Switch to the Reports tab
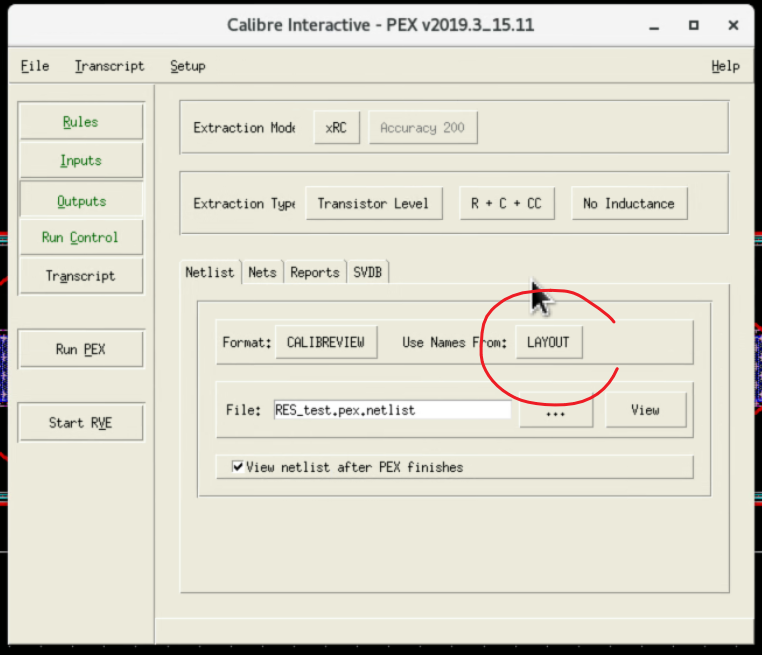762x655 pixels. click(x=315, y=272)
